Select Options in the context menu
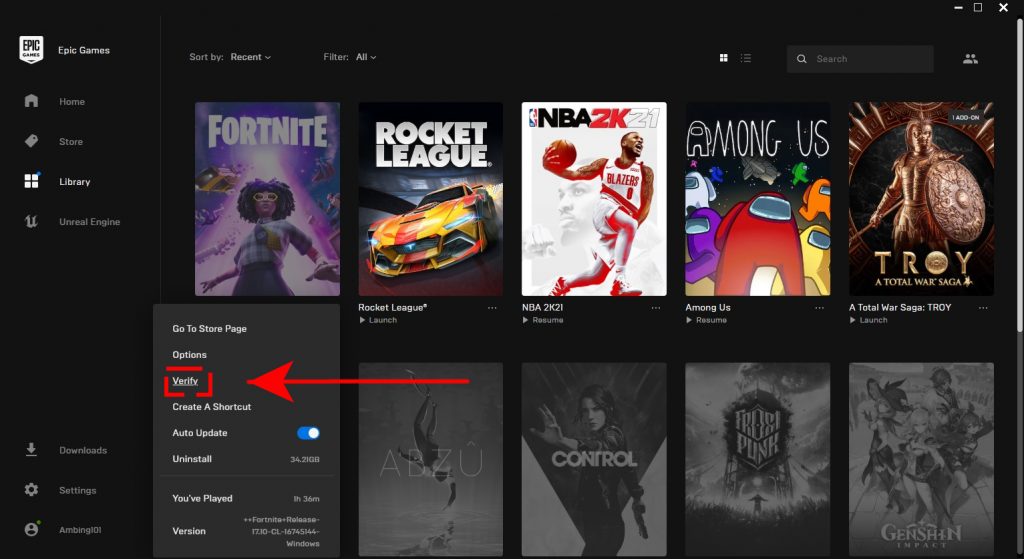Screen dimensions: 1024x559 189,355
